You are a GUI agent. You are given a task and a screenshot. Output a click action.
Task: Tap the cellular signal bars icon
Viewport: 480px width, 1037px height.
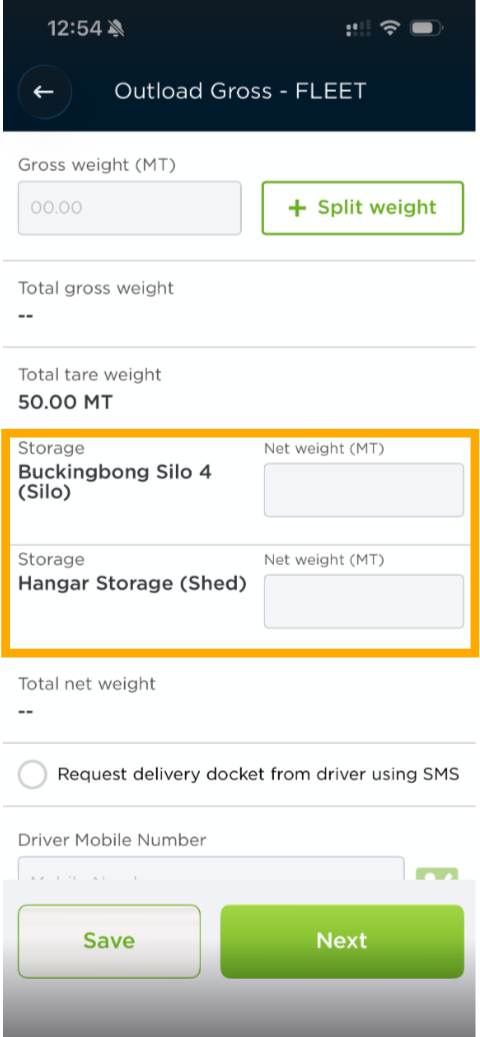(x=358, y=28)
